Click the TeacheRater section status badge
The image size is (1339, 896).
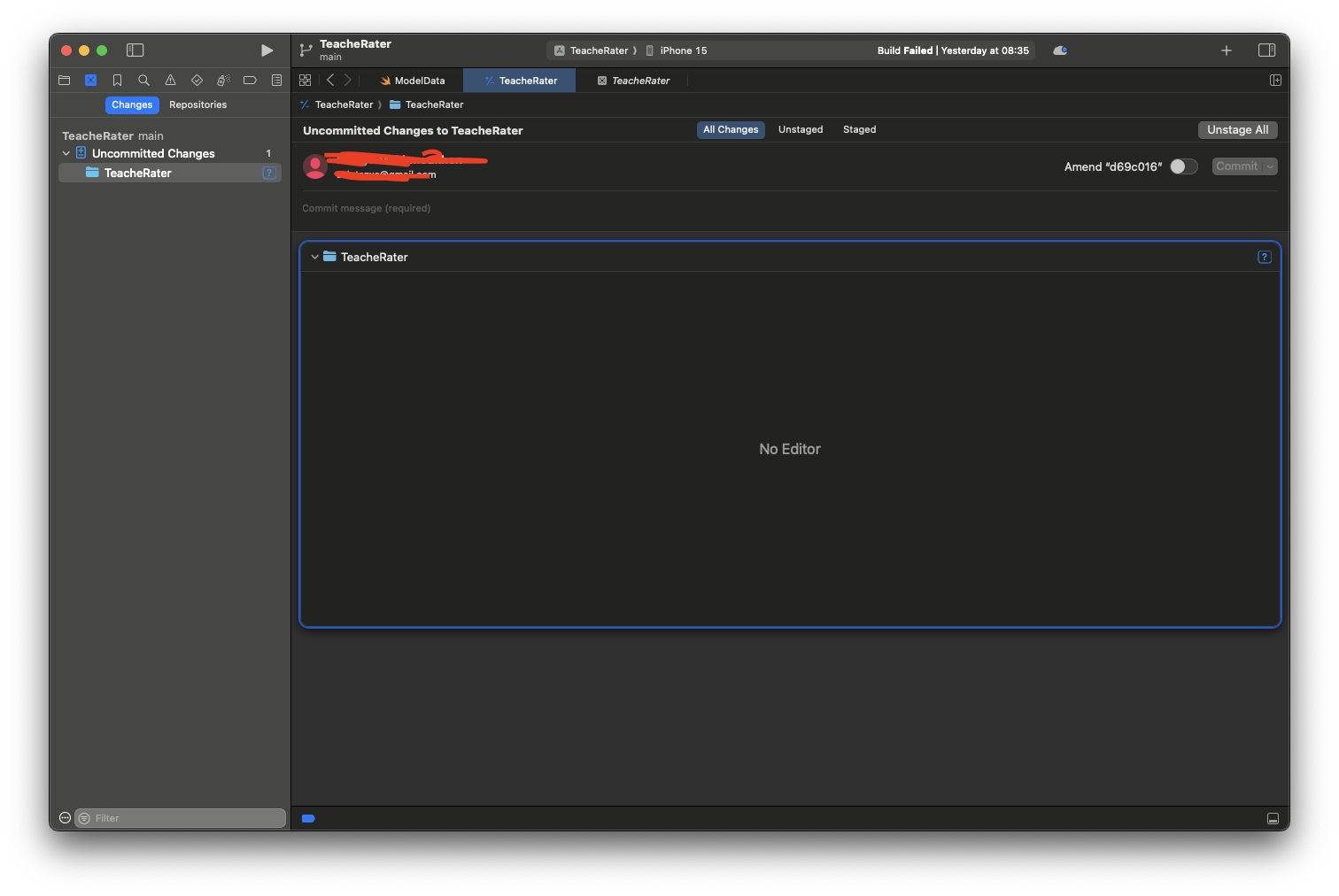[x=1265, y=257]
